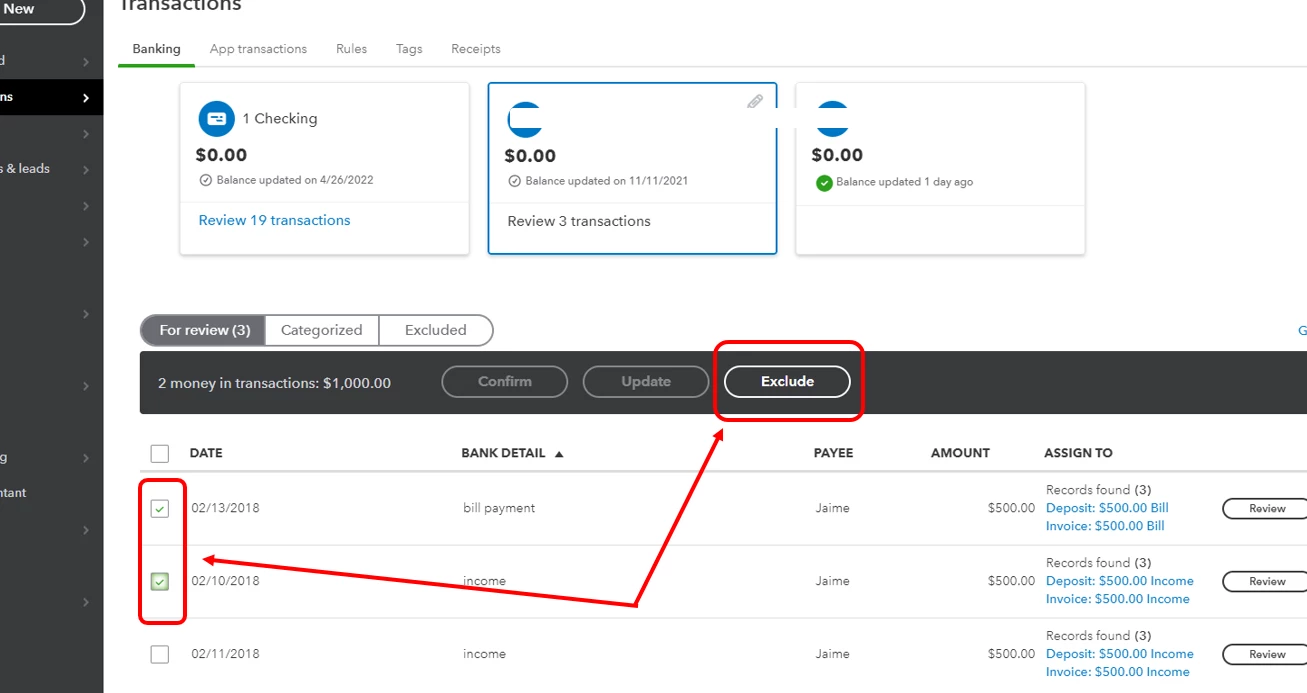The height and width of the screenshot is (693, 1307).
Task: Click the clock icon beside 11/11/2021 balance
Action: [515, 181]
